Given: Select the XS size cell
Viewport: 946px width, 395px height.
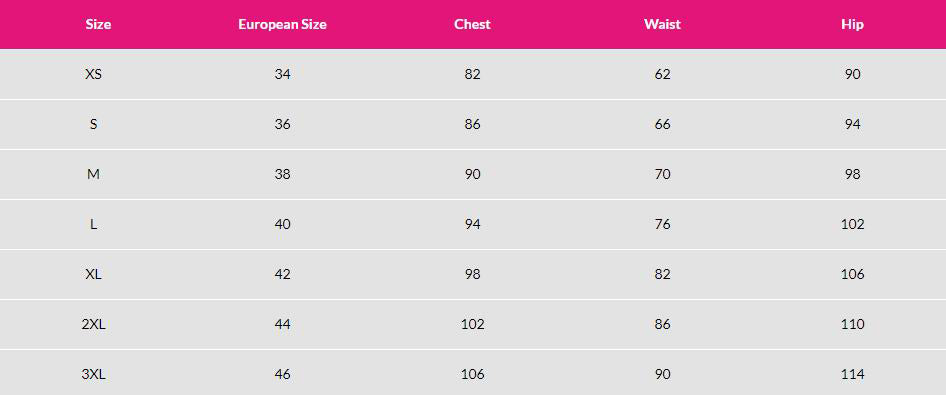Looking at the screenshot, I should pos(94,74).
